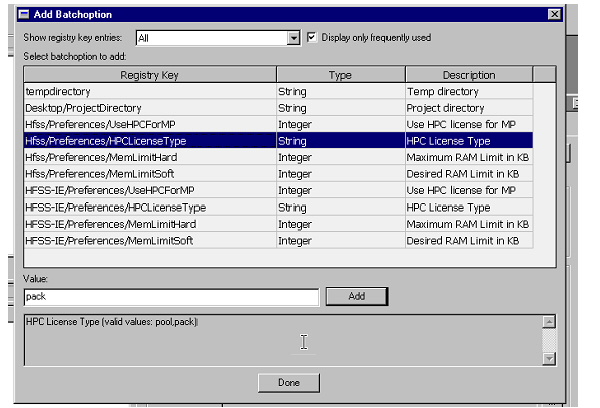Click the HPC License Type description text box

point(283,340)
